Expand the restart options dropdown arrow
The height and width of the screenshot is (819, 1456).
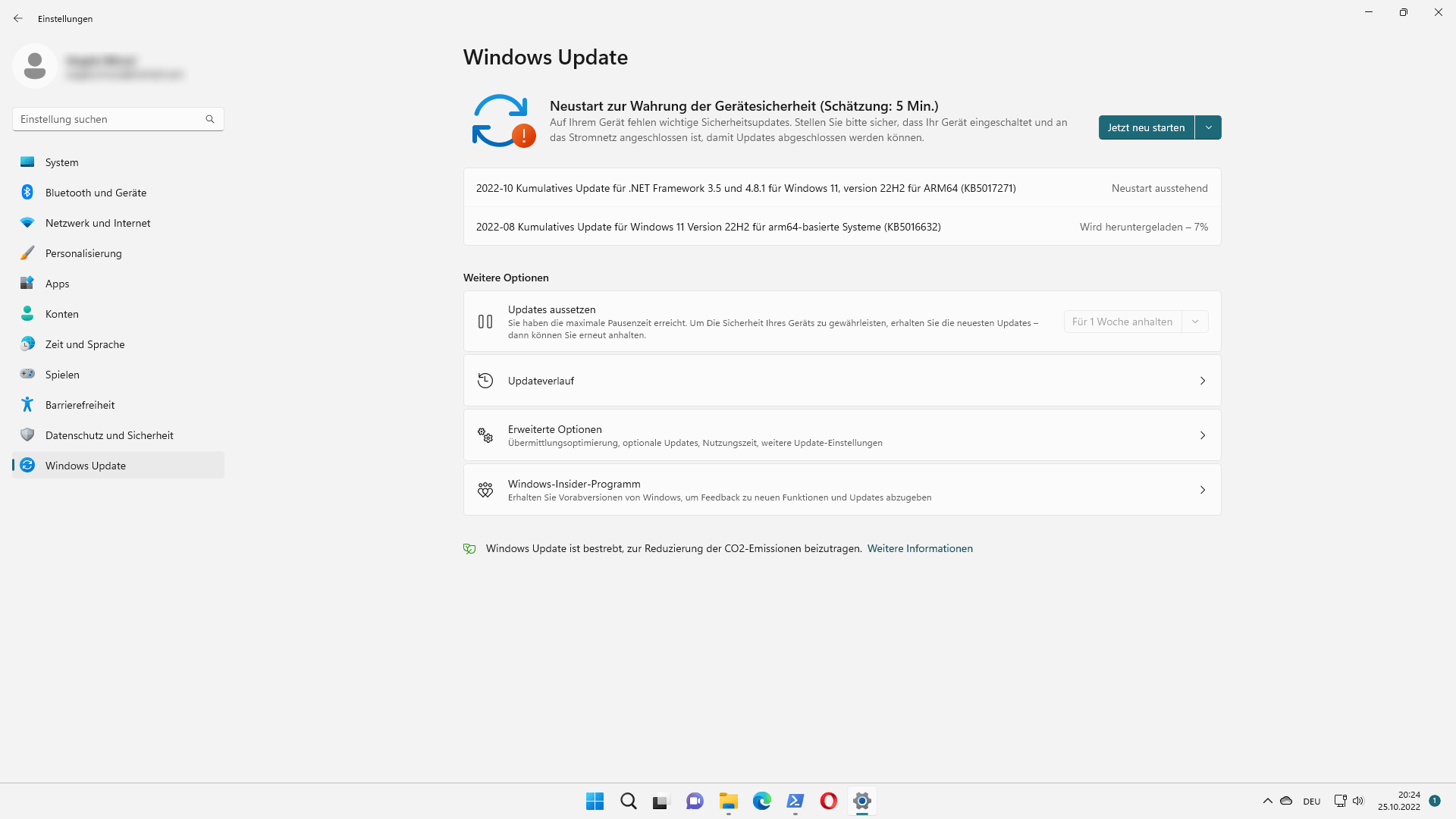[x=1209, y=127]
